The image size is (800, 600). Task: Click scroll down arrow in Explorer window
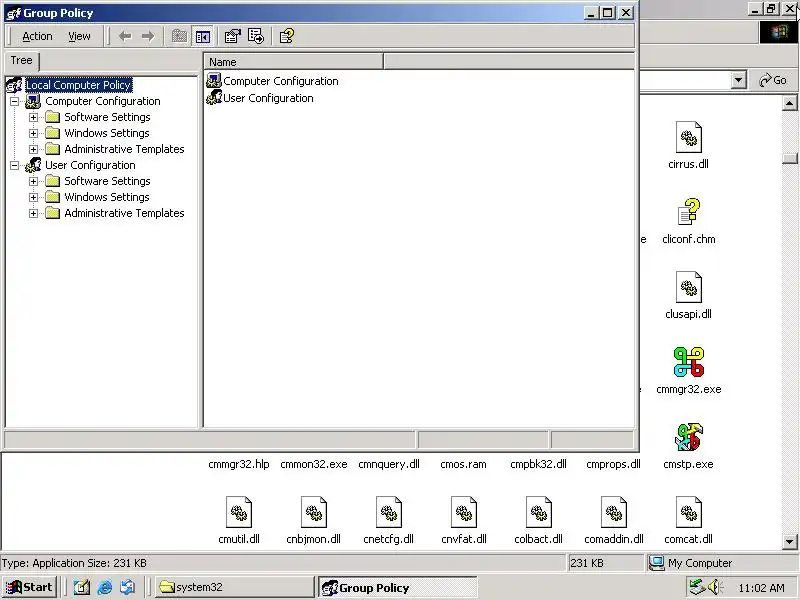click(x=789, y=542)
